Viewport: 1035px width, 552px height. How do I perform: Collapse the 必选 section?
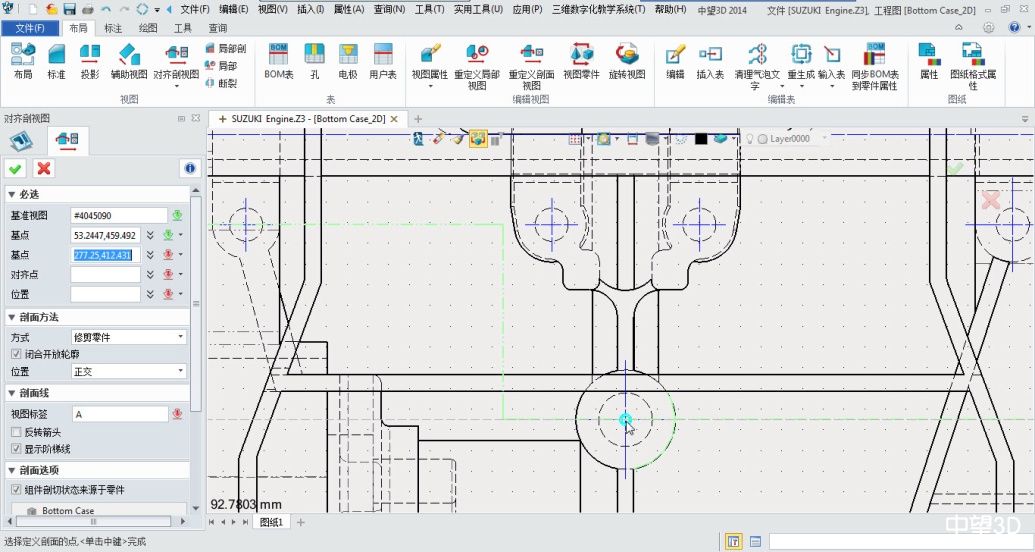(11, 194)
